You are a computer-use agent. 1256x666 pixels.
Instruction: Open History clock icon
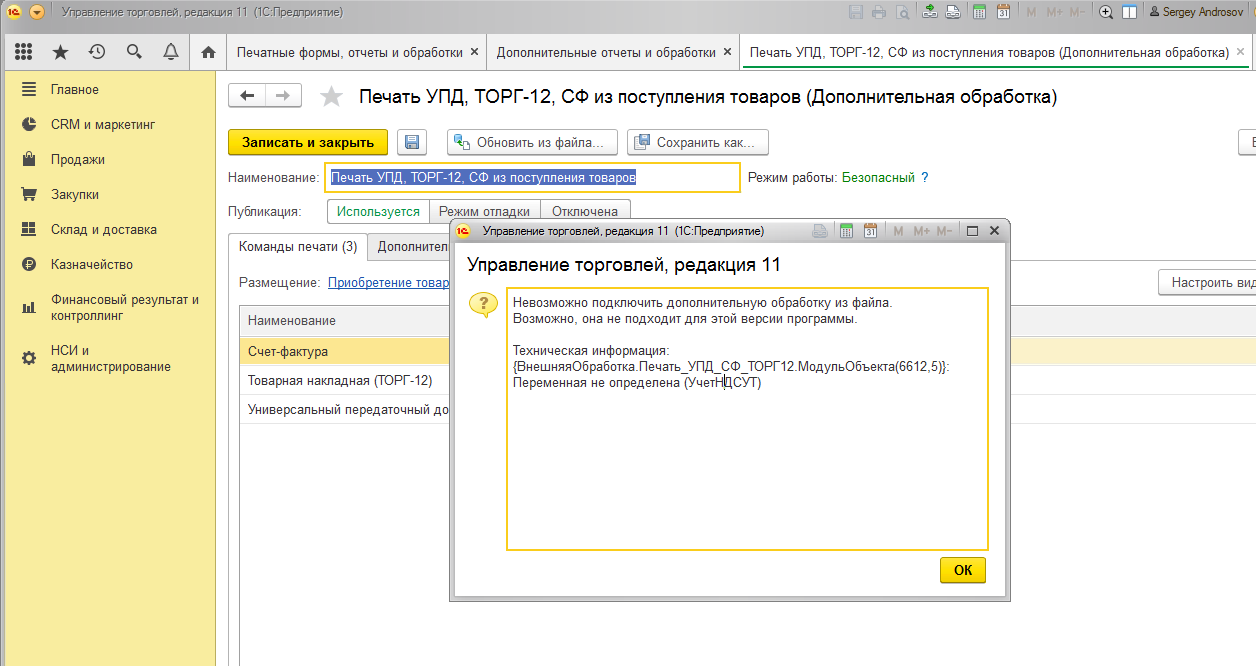[97, 52]
